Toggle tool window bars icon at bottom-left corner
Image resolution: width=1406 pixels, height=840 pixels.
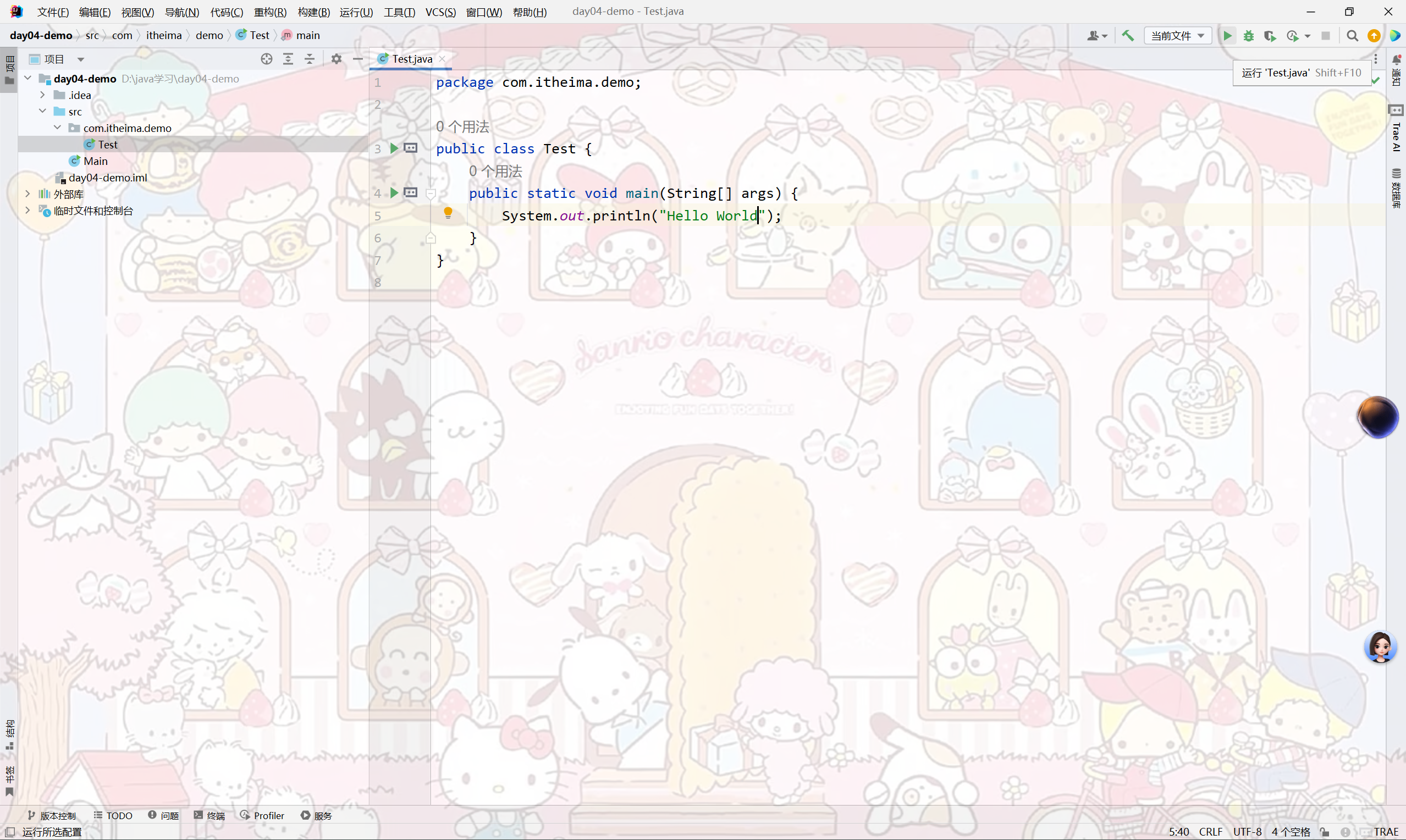pos(9,832)
